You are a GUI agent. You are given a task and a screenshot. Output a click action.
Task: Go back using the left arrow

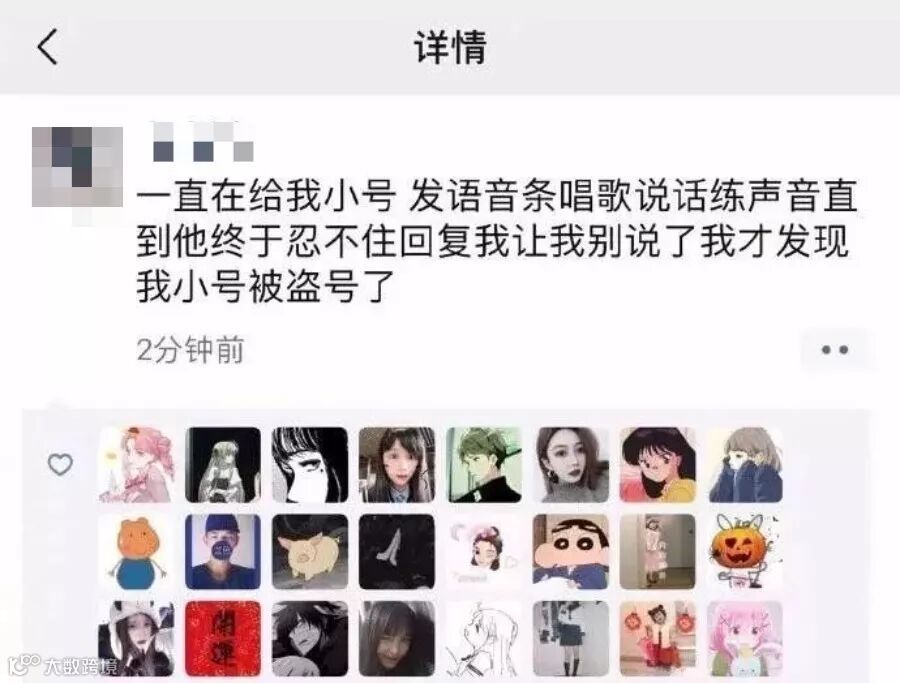[x=48, y=46]
